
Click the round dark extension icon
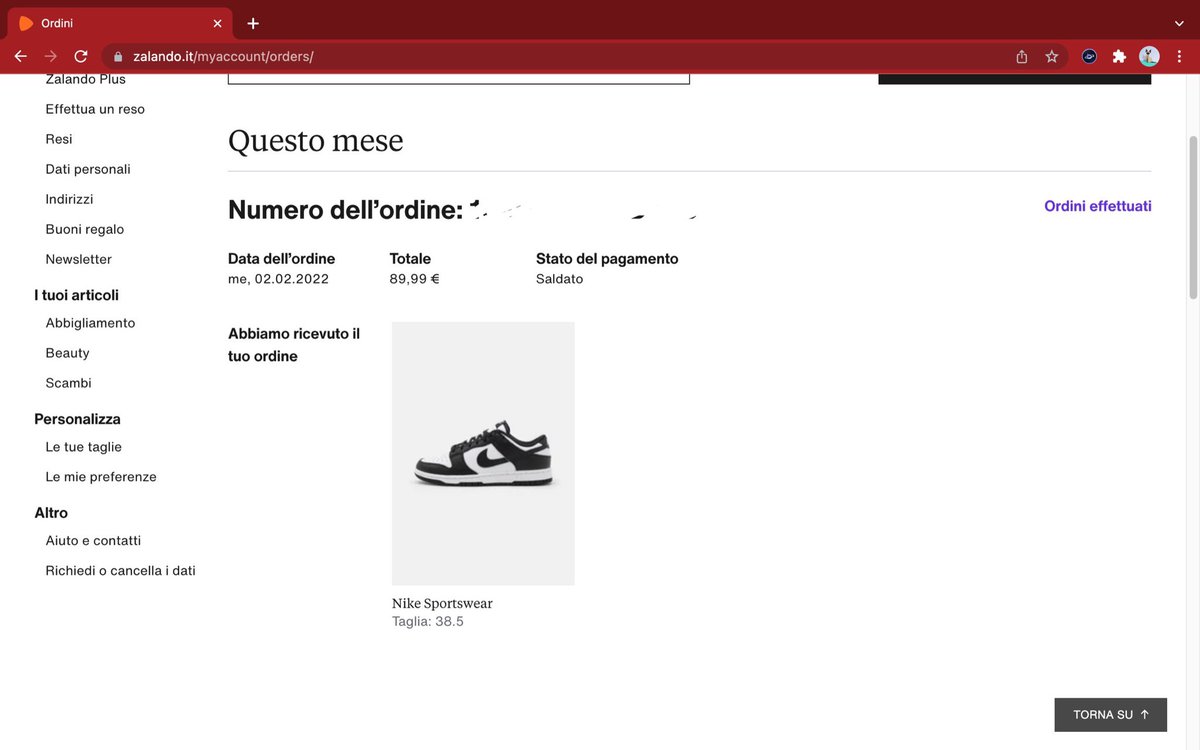[x=1089, y=57]
